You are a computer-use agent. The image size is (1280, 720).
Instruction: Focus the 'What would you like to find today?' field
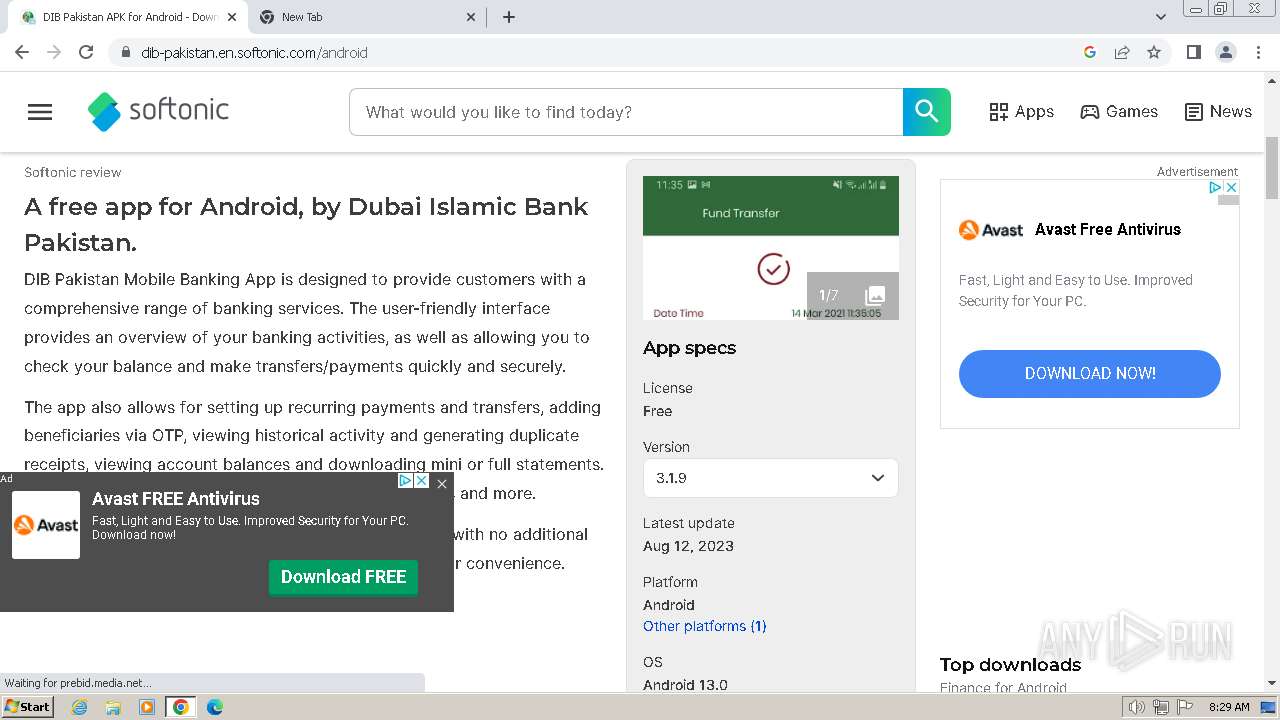(x=626, y=112)
